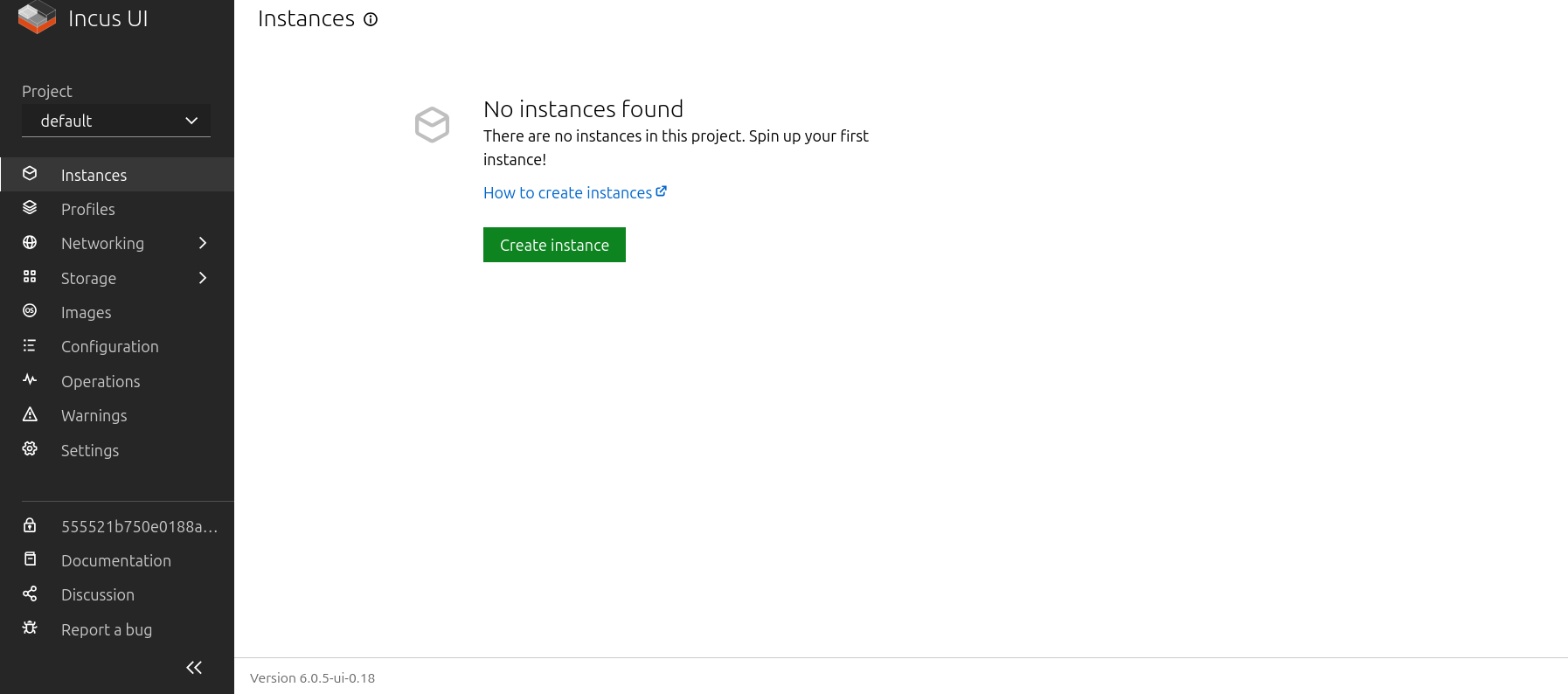Open the Documentation link in sidebar
Image resolution: width=1568 pixels, height=694 pixels.
pyautogui.click(x=115, y=560)
